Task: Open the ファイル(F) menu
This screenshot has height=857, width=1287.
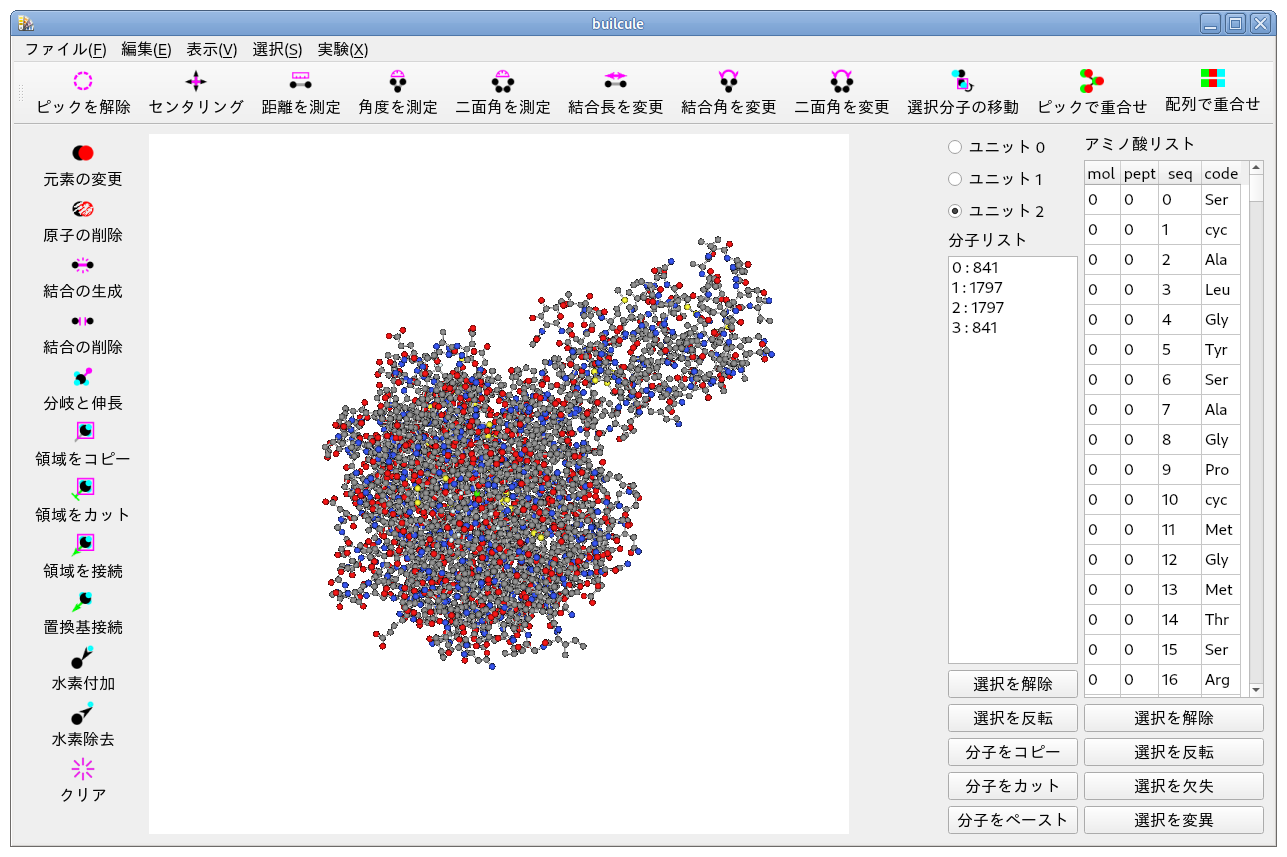Action: 65,49
